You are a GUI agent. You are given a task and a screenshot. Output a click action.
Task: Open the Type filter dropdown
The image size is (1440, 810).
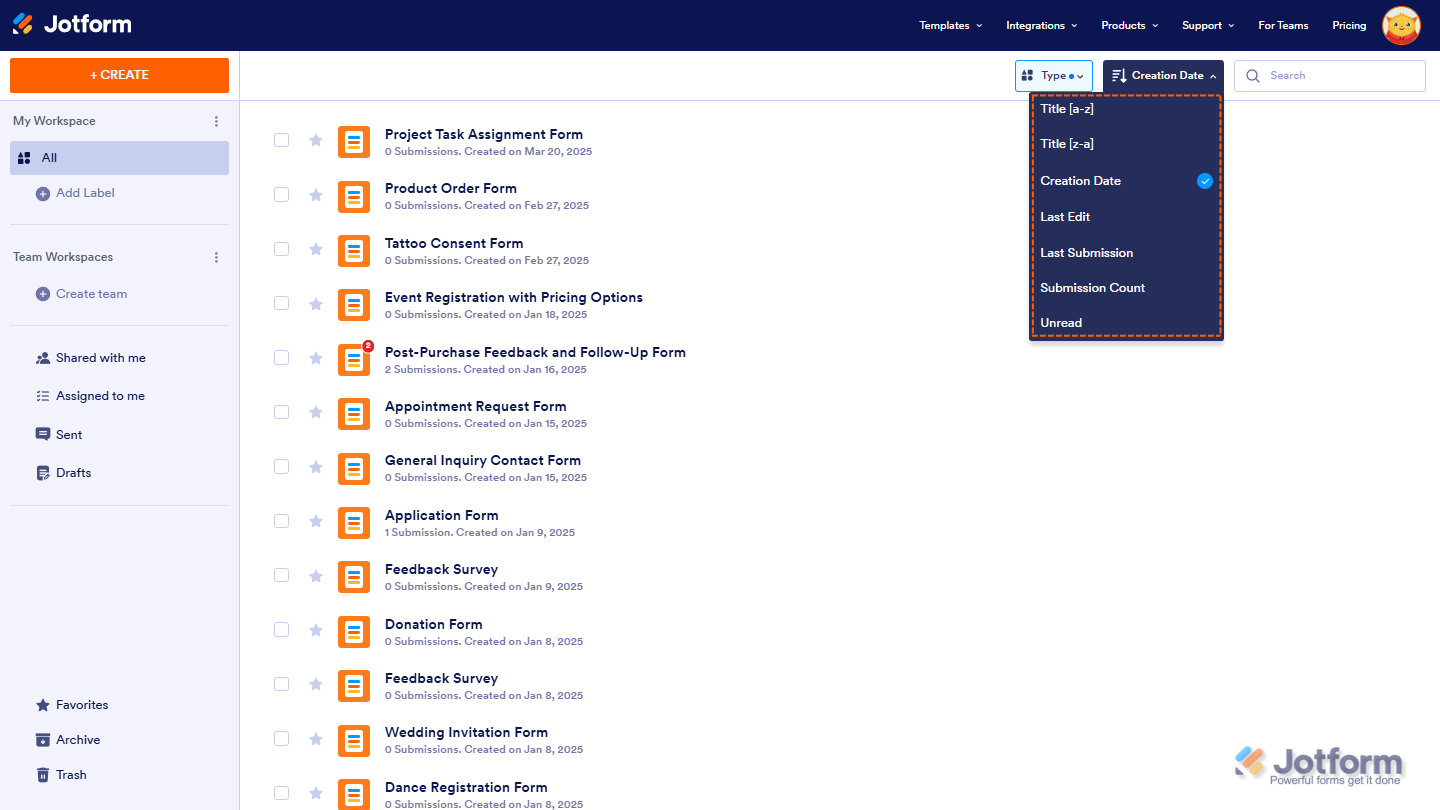[1053, 75]
